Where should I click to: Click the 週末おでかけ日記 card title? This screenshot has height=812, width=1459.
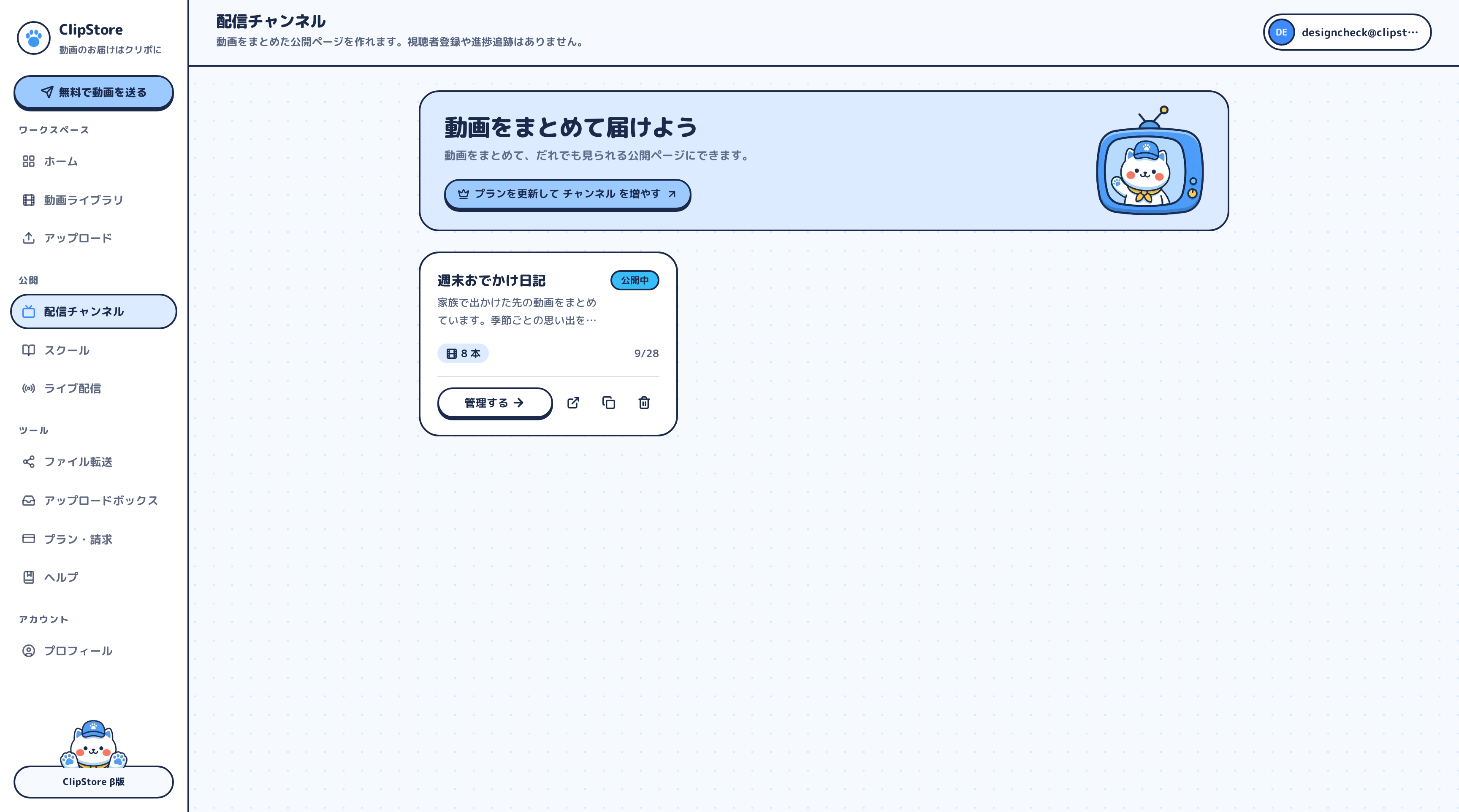click(491, 280)
